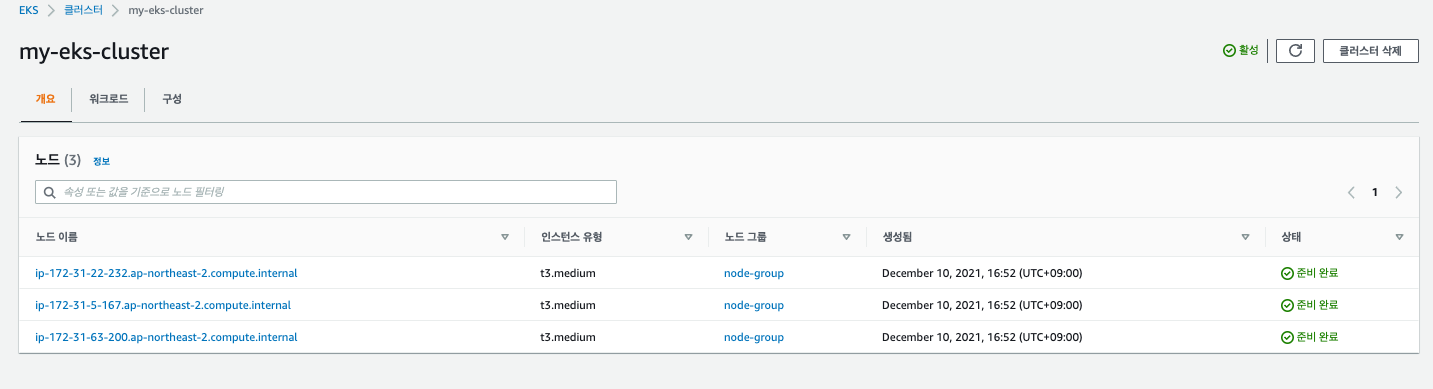Click page number 1 in pagination
The image size is (1433, 389).
pyautogui.click(x=1375, y=192)
